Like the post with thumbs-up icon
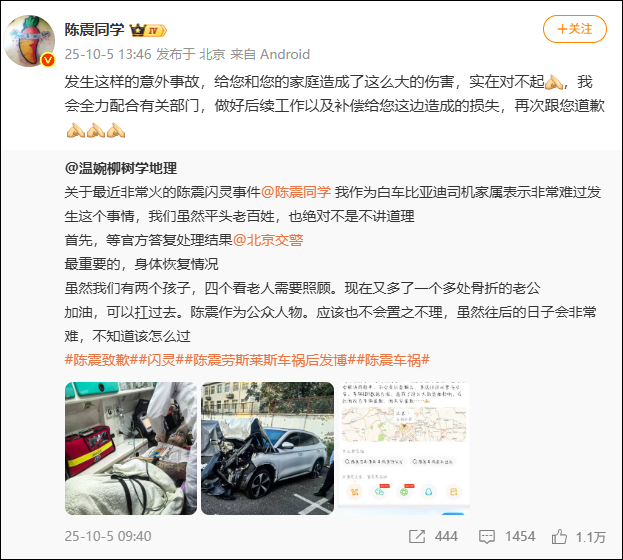623x560 pixels. tap(559, 537)
